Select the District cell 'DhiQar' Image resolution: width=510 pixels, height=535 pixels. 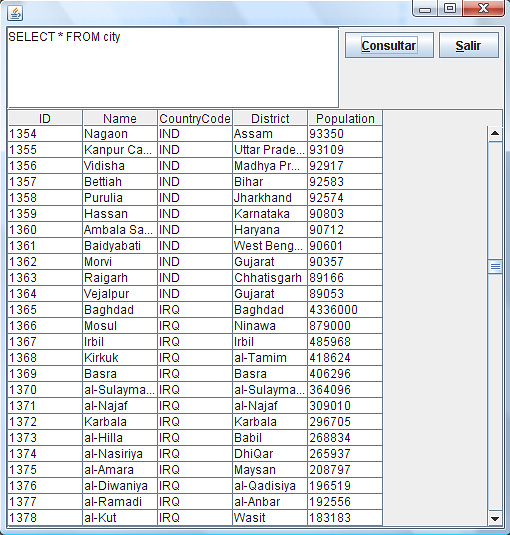pyautogui.click(x=270, y=454)
